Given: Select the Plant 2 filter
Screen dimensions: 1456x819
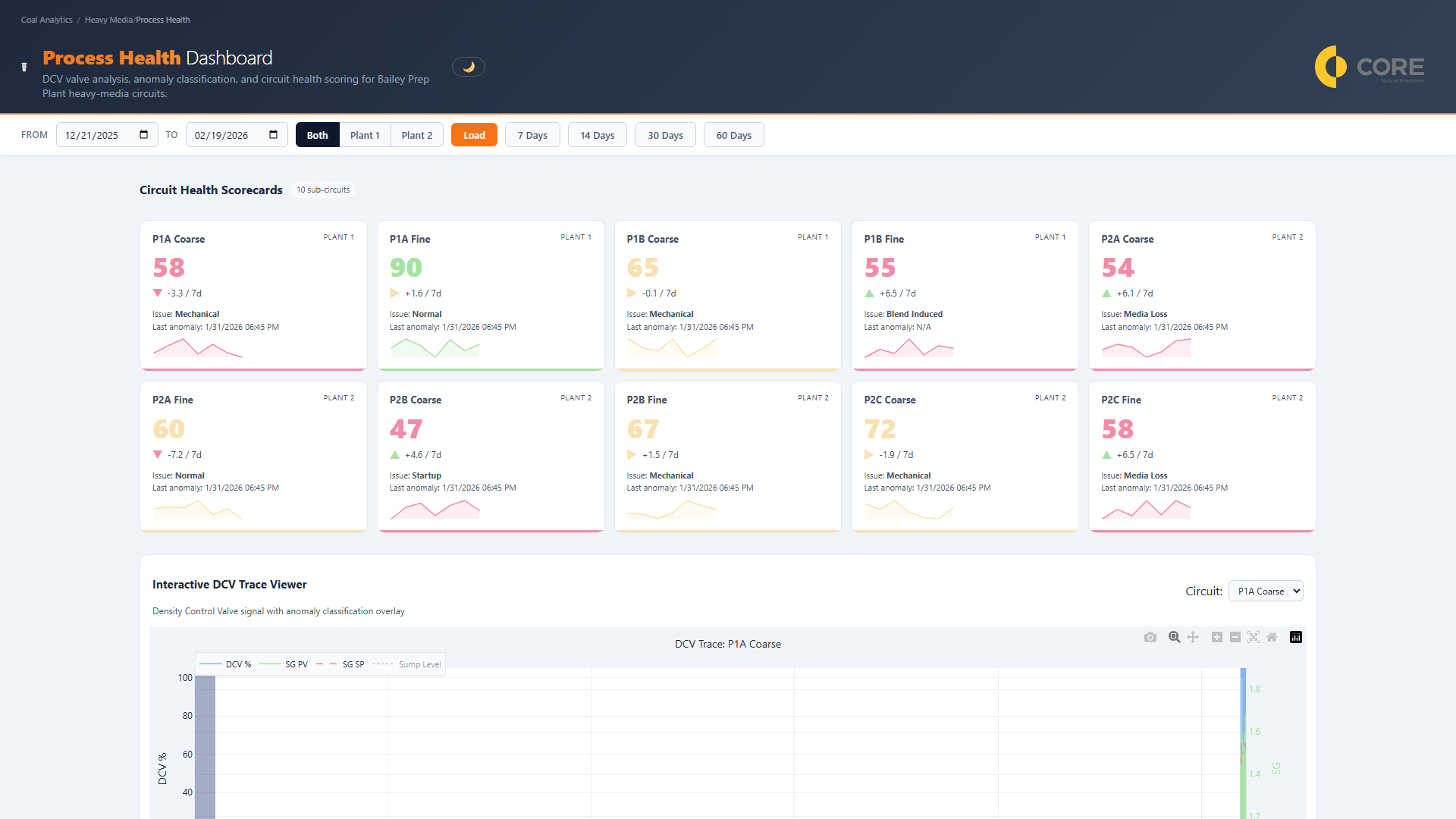Looking at the screenshot, I should [x=416, y=134].
